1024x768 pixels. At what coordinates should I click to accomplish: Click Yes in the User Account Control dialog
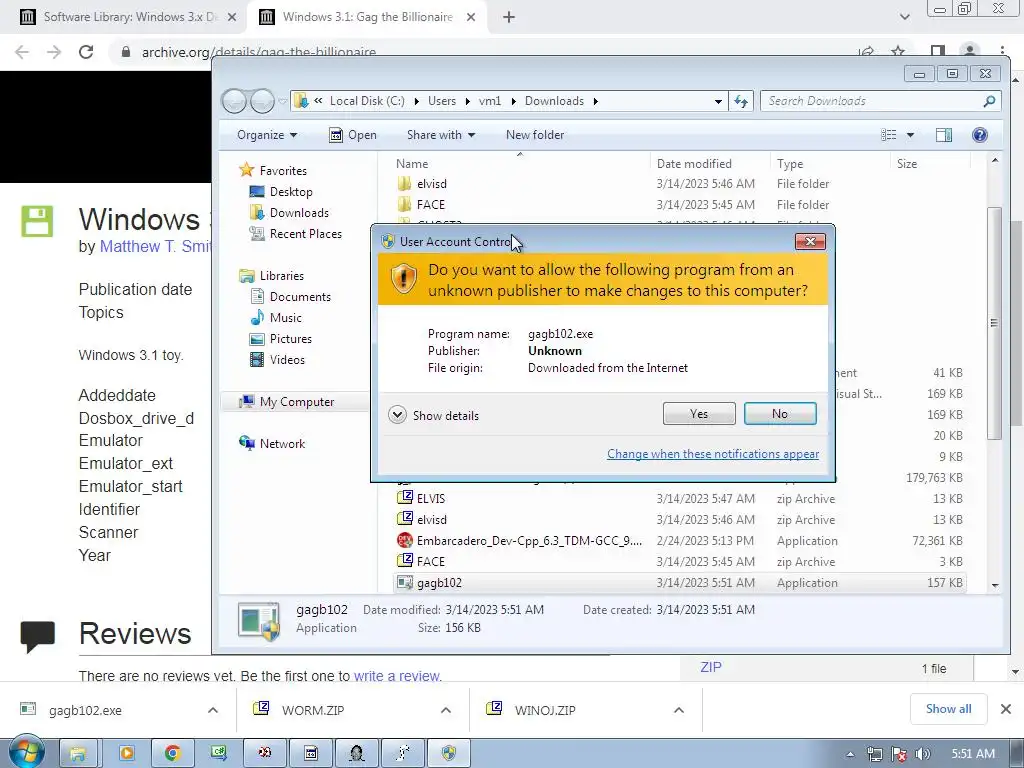tap(699, 413)
